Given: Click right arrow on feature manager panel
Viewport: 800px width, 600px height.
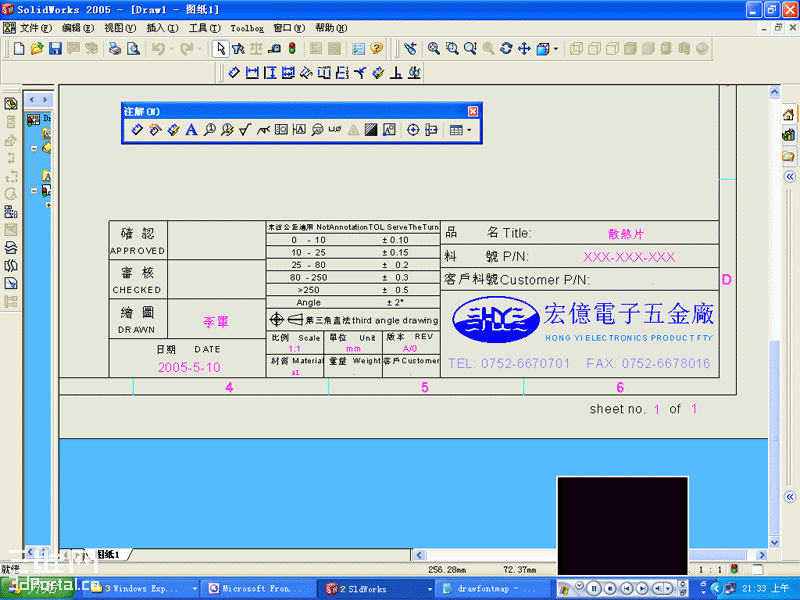Looking at the screenshot, I should 45,99.
